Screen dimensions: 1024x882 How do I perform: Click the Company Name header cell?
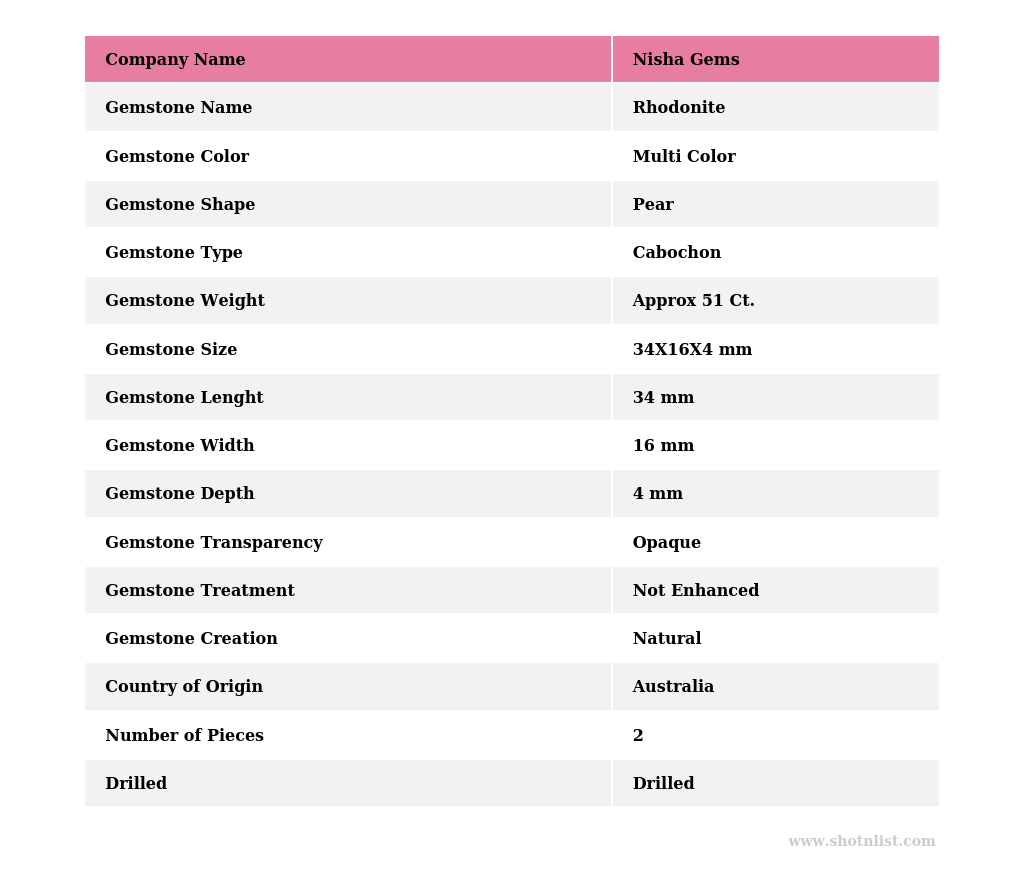pyautogui.click(x=175, y=60)
